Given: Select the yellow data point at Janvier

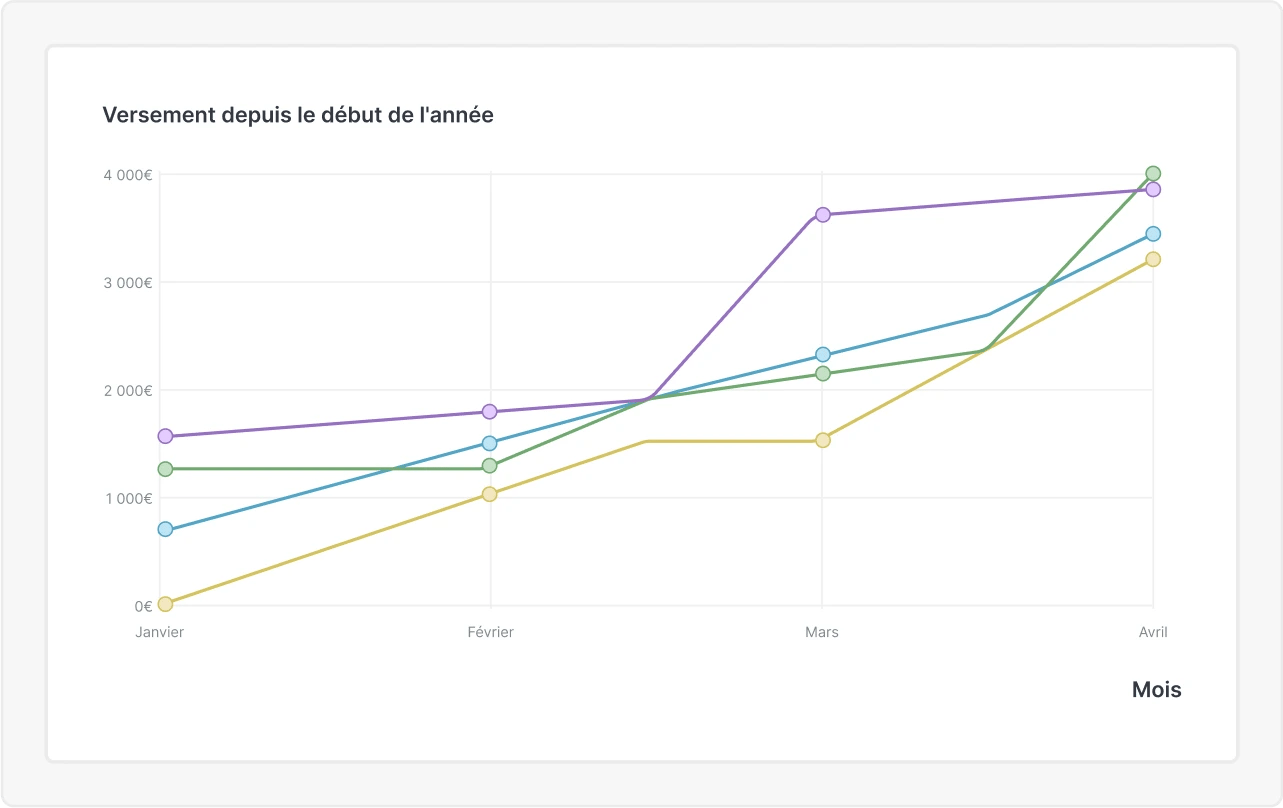Looking at the screenshot, I should 166,604.
